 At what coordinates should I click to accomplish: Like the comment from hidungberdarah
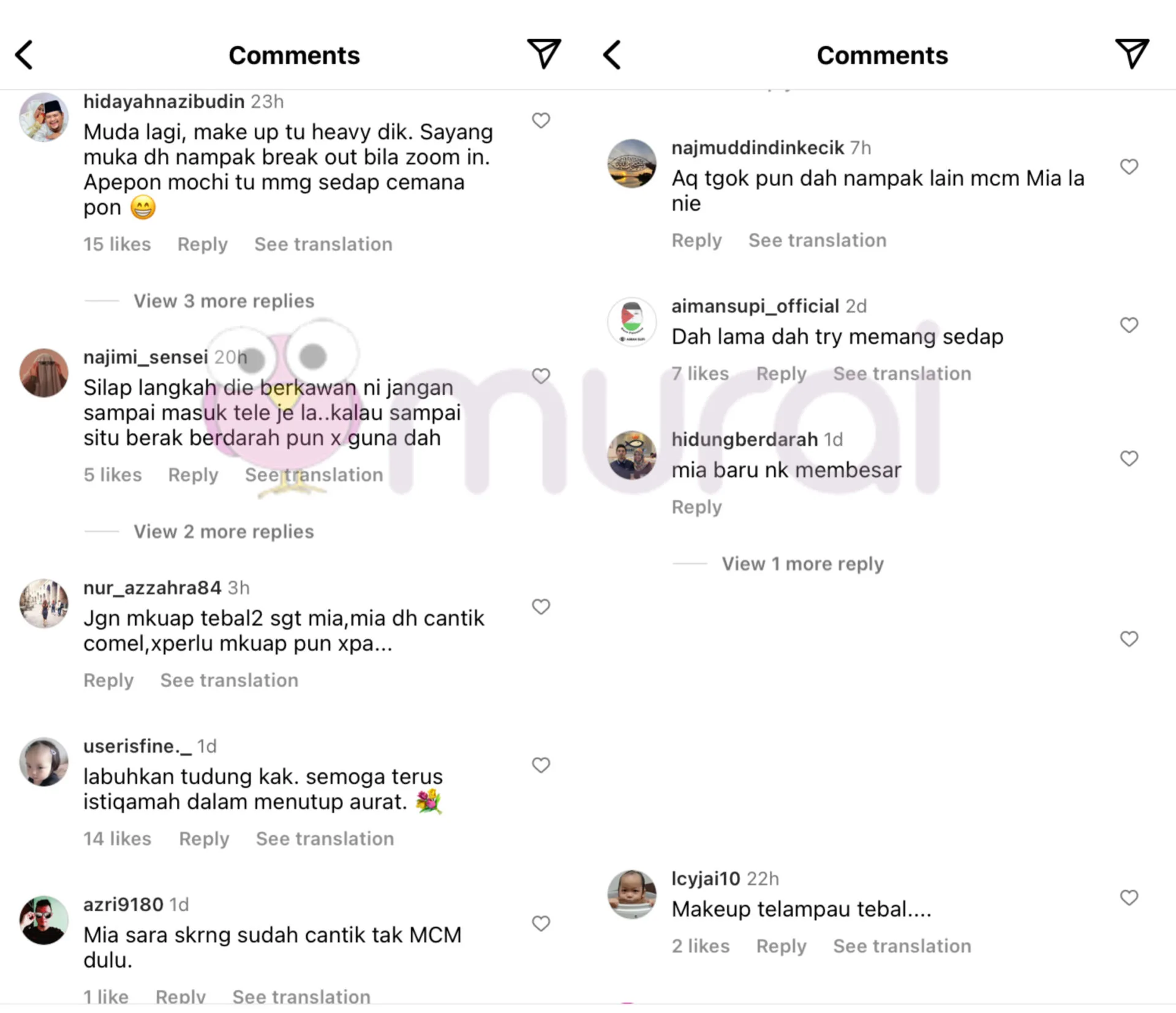[1129, 459]
